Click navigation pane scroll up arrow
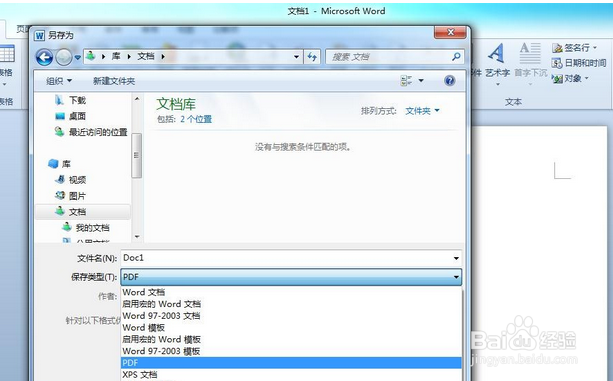This screenshot has height=381, width=613. [x=137, y=99]
